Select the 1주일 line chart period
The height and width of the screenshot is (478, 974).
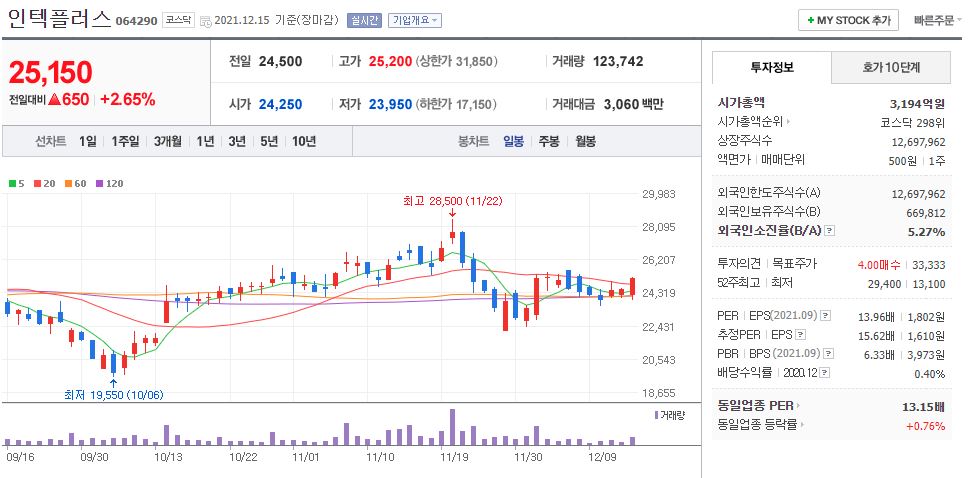click(x=125, y=142)
